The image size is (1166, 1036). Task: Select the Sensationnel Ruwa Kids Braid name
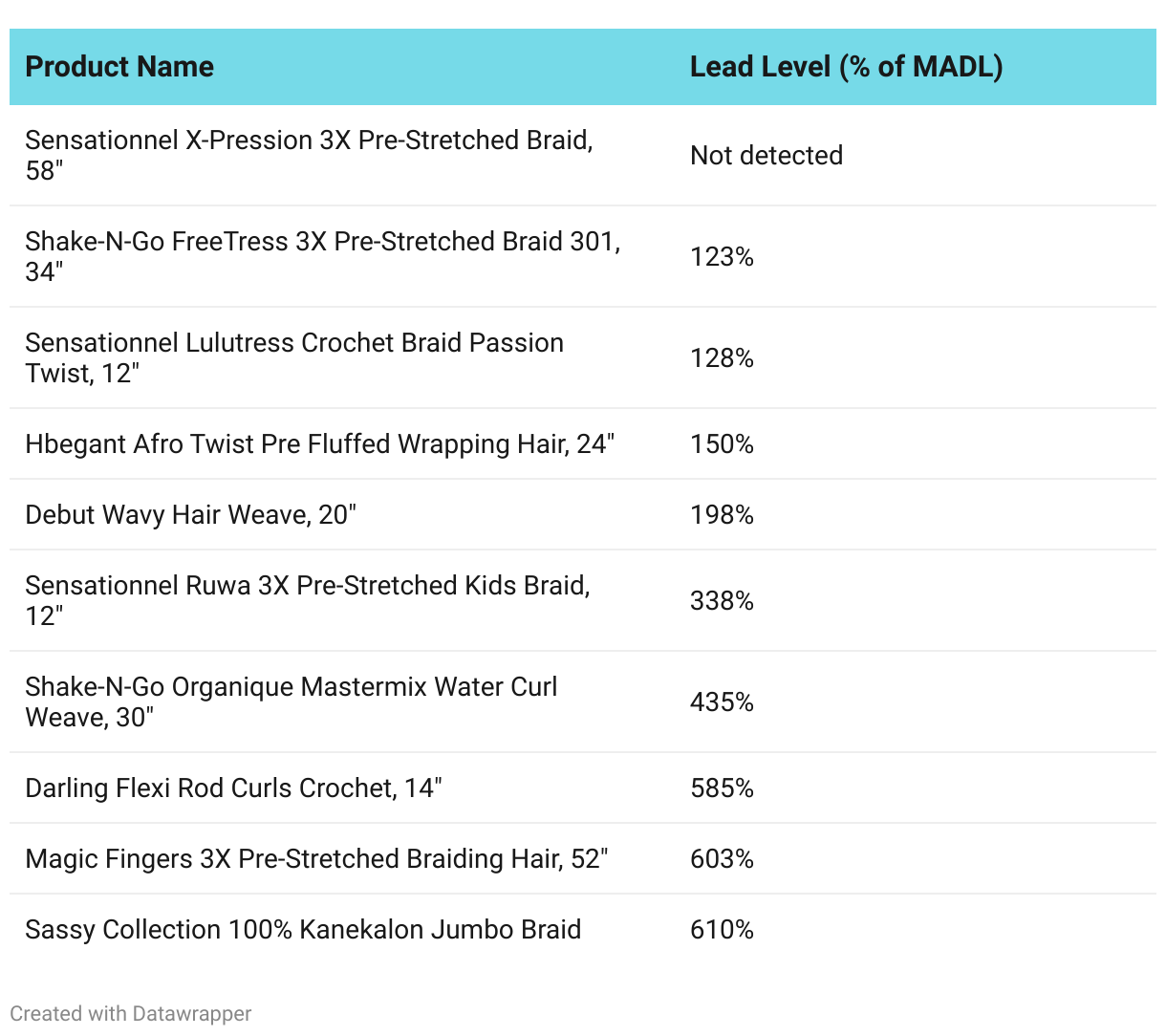307,600
